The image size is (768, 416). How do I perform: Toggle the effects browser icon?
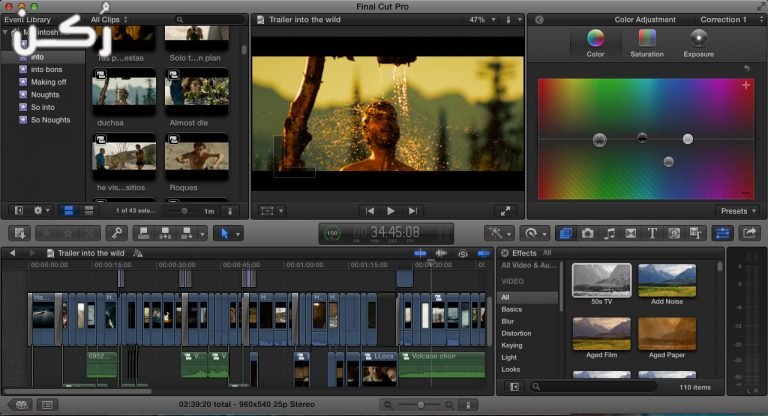point(566,233)
